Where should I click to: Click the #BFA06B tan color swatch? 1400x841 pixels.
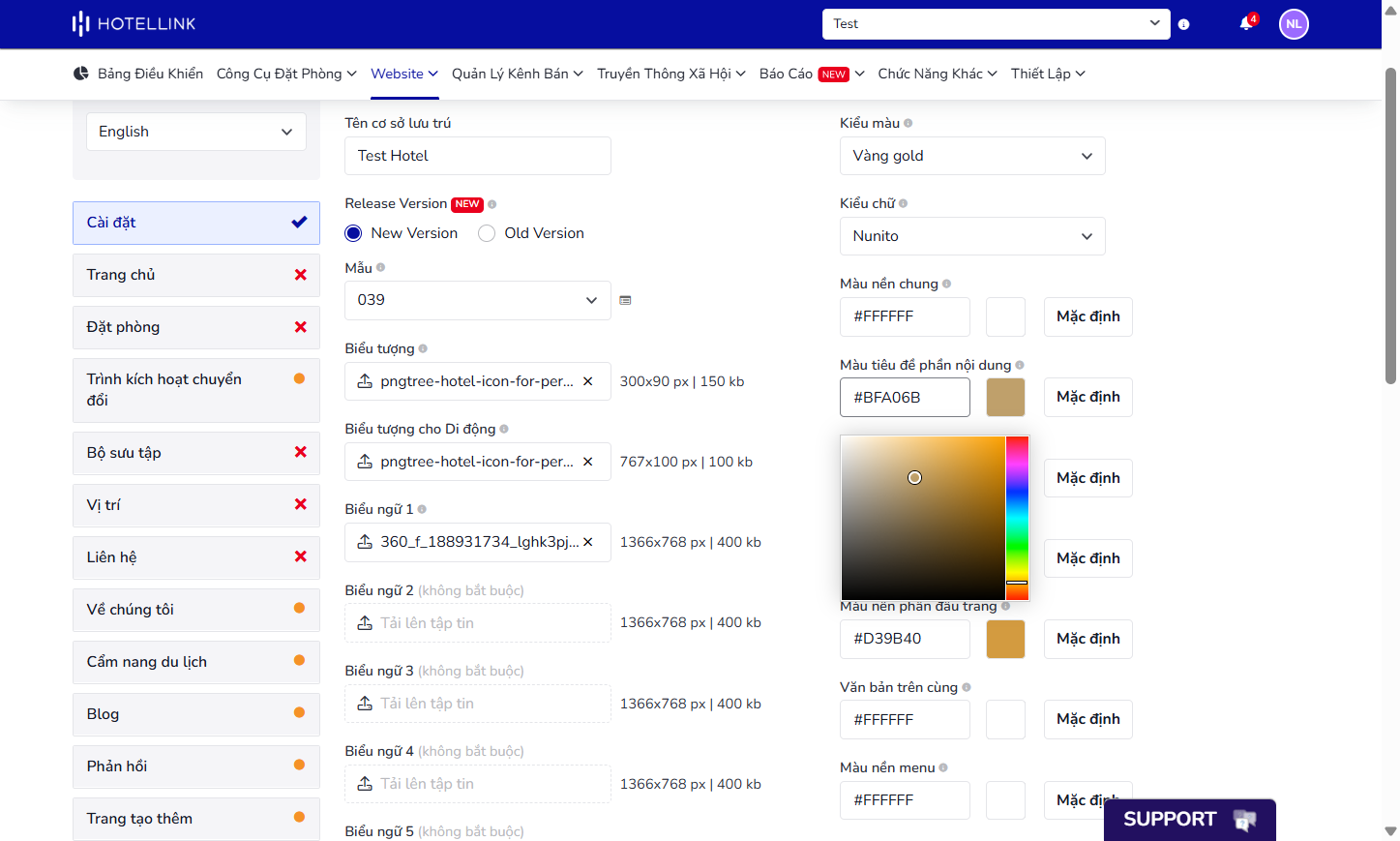click(1005, 398)
